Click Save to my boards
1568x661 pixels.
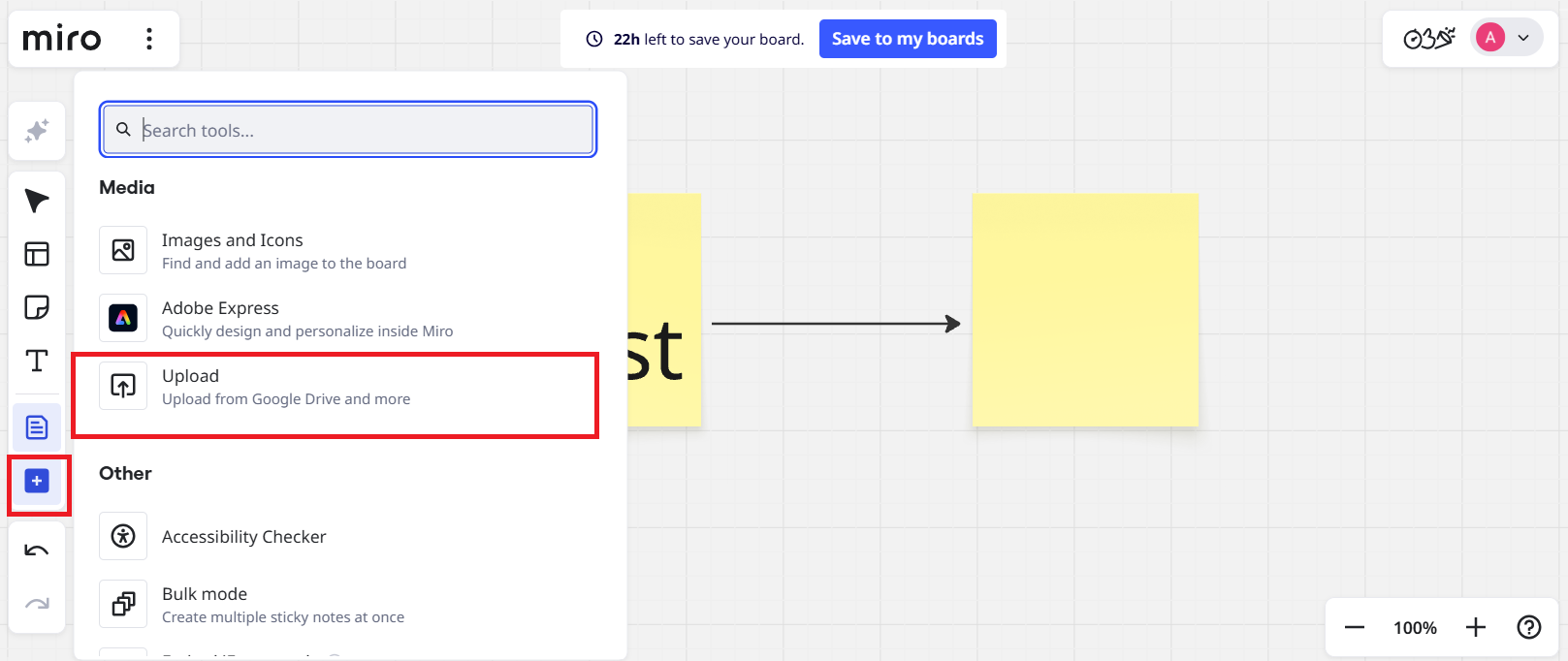tap(908, 38)
